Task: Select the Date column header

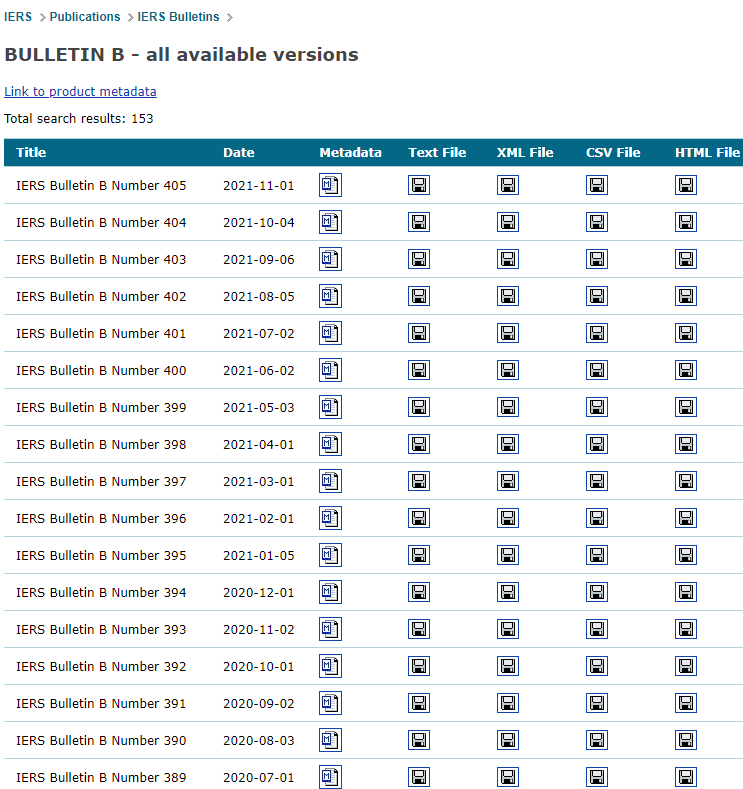Action: point(238,152)
